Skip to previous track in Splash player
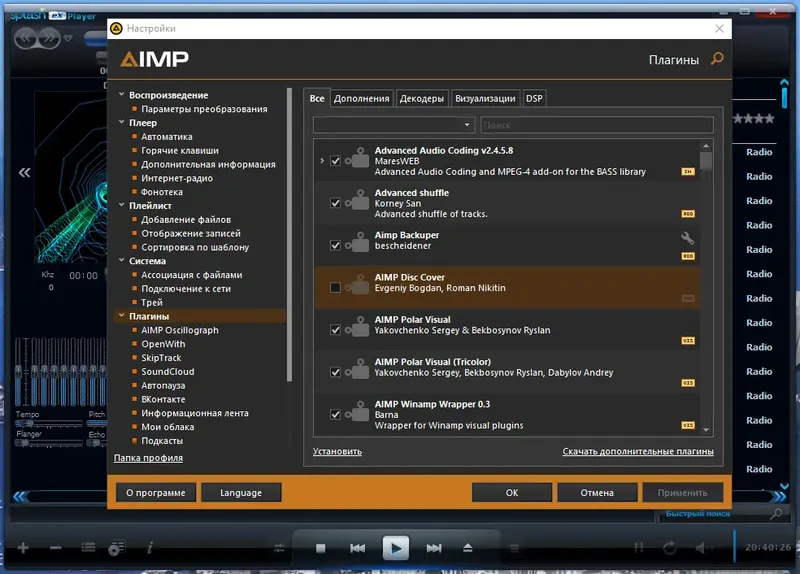The image size is (800, 574). (358, 548)
